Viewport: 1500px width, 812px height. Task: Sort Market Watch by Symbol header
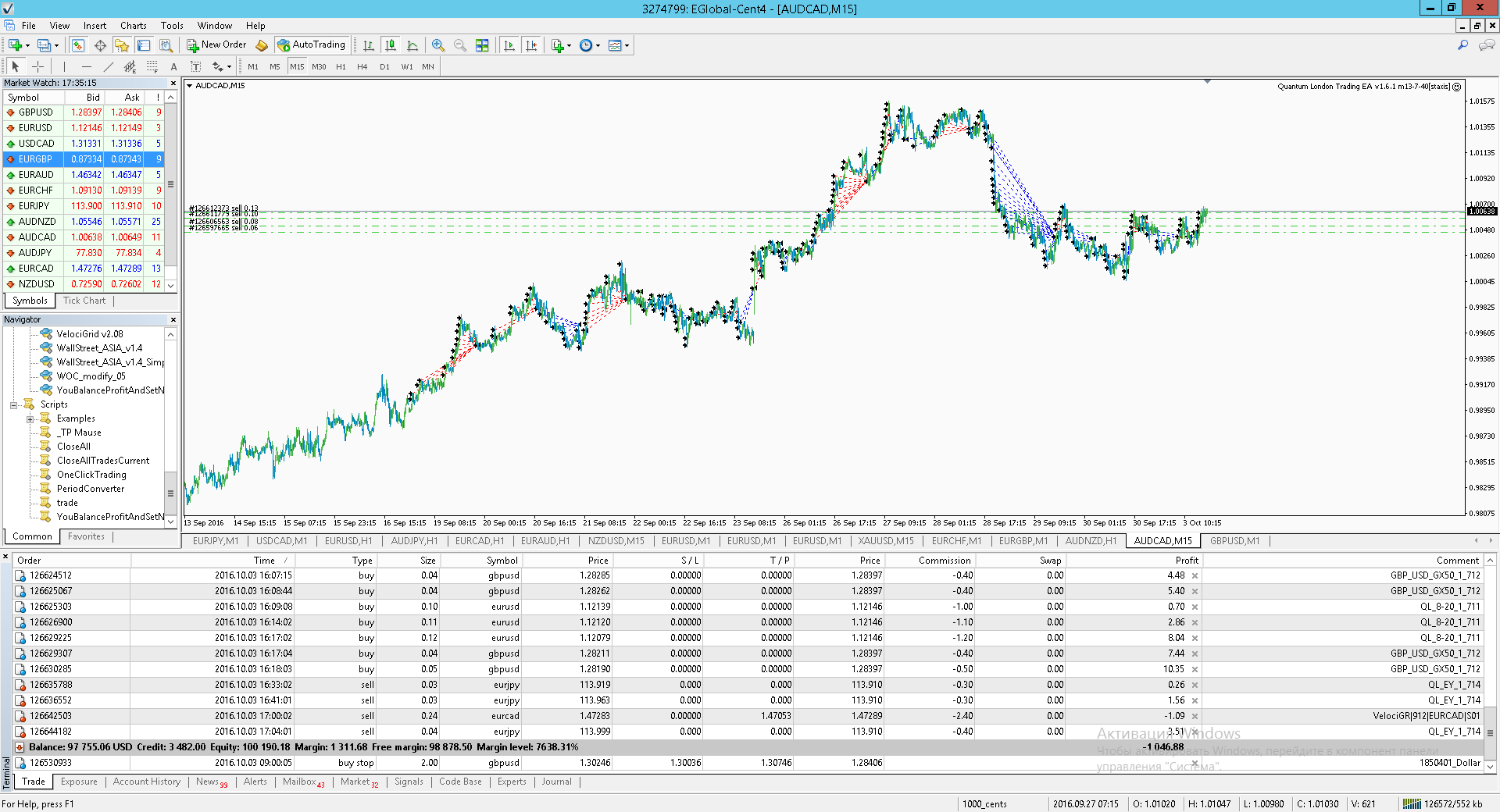tap(34, 98)
